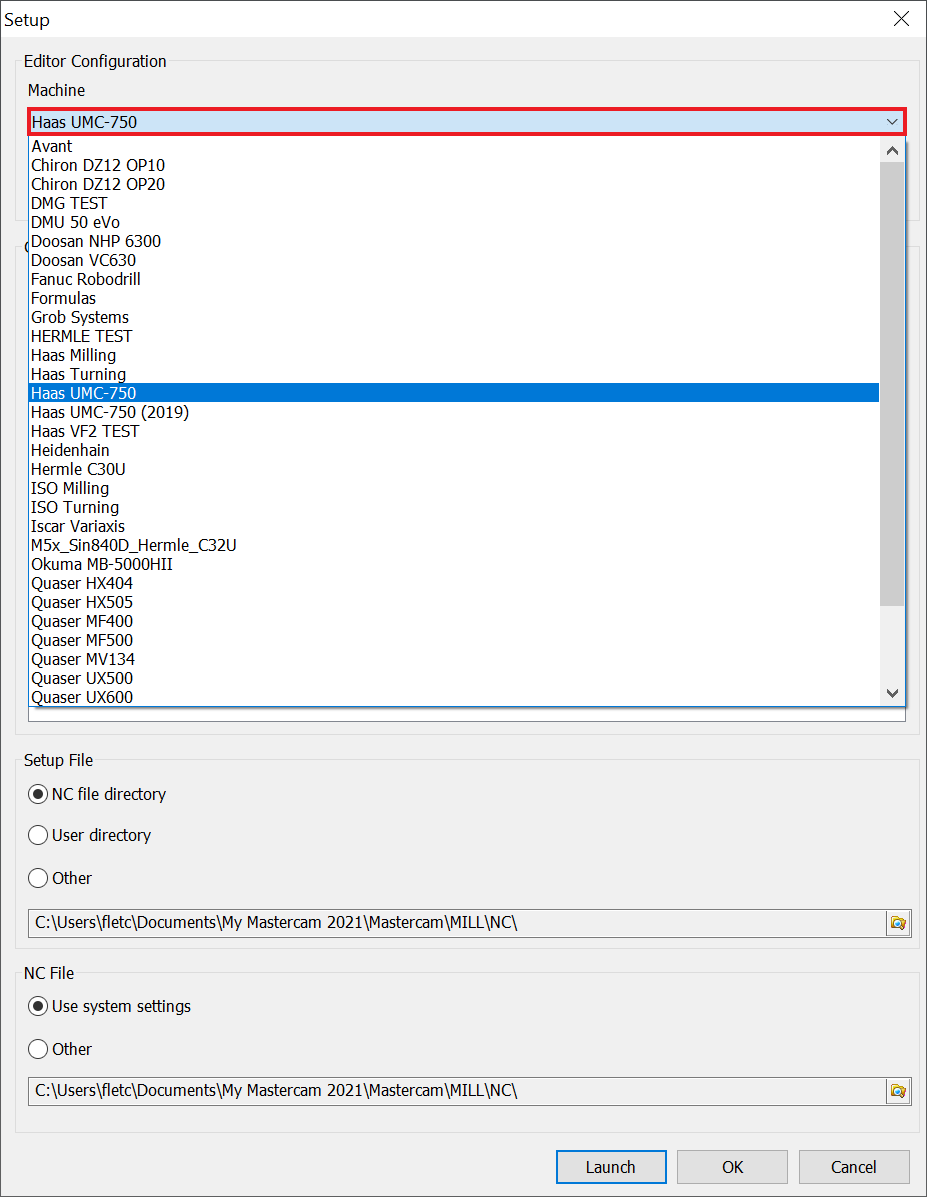Screen dimensions: 927x1197
Task: Select Grob Systems machine
Action: tap(454, 318)
